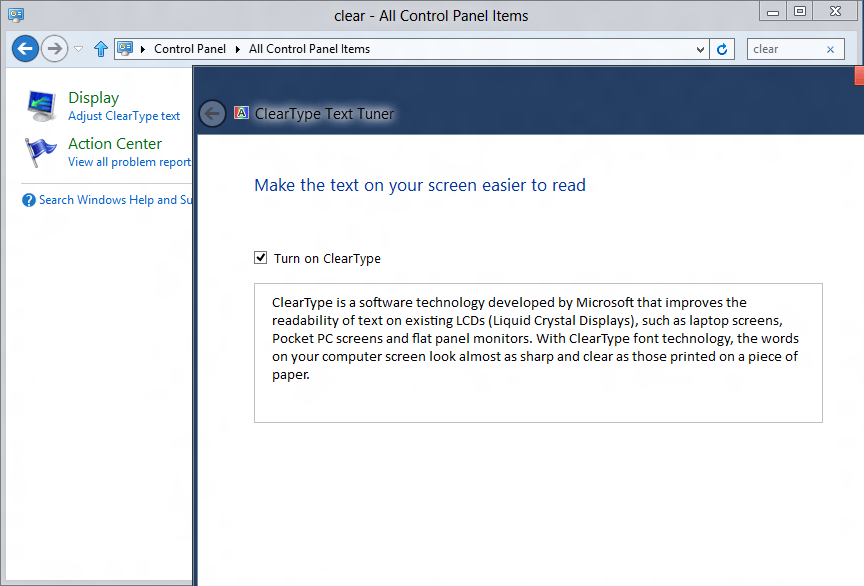Clear the search box text

tap(830, 50)
